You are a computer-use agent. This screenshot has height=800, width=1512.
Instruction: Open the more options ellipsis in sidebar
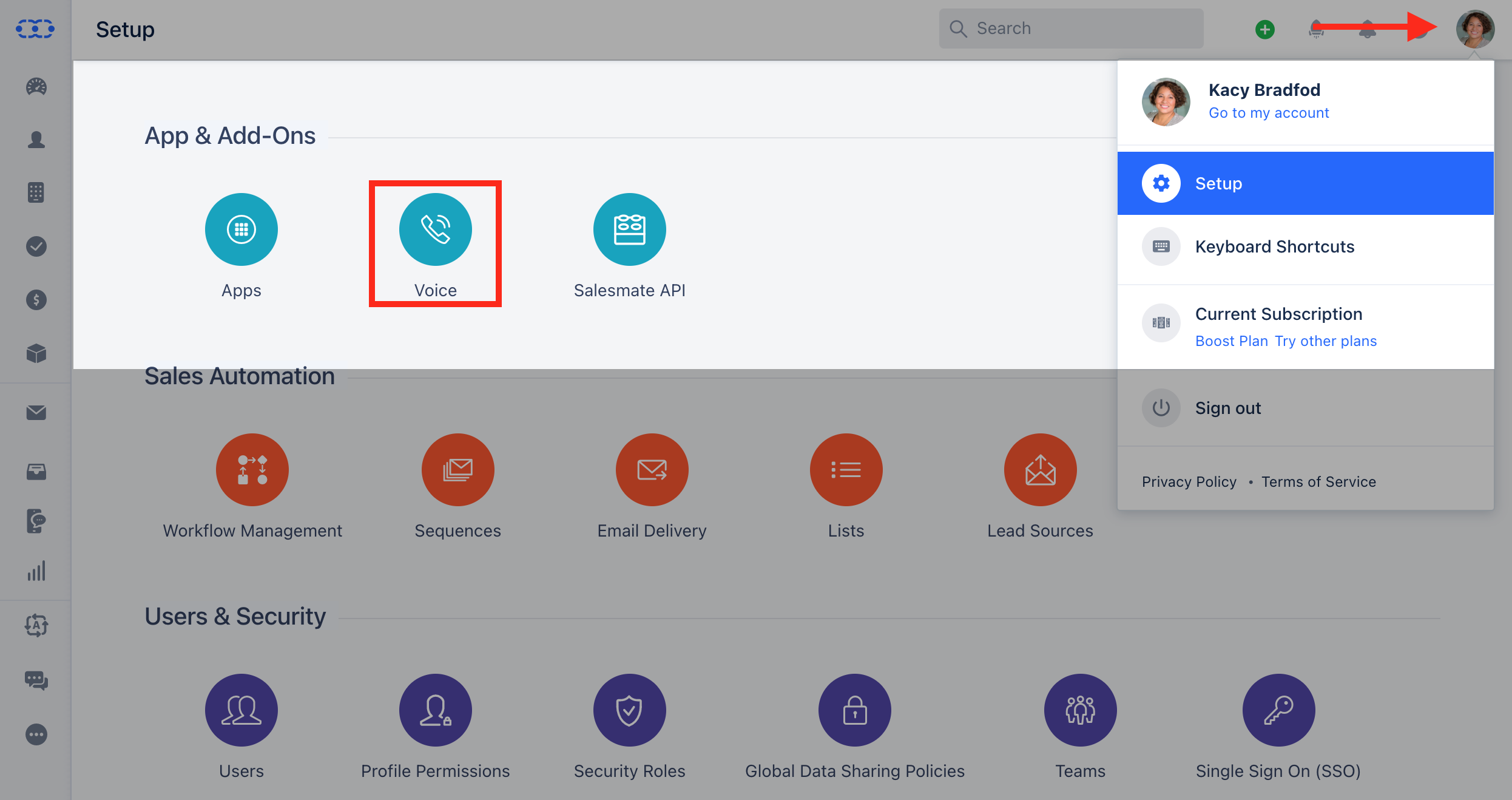pos(36,734)
